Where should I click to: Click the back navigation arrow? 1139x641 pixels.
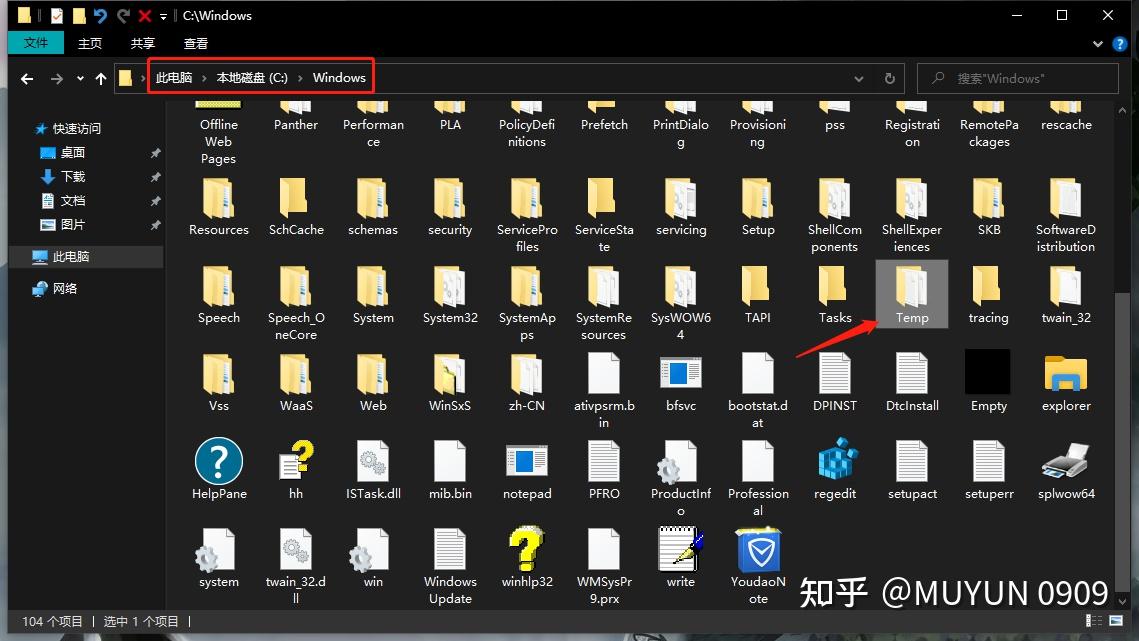26,78
